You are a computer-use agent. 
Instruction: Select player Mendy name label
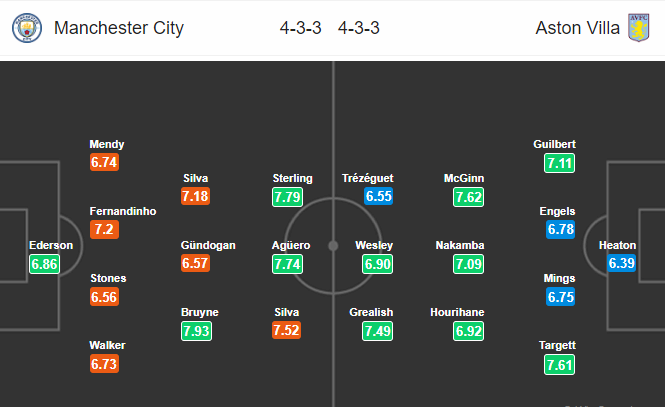pyautogui.click(x=106, y=144)
